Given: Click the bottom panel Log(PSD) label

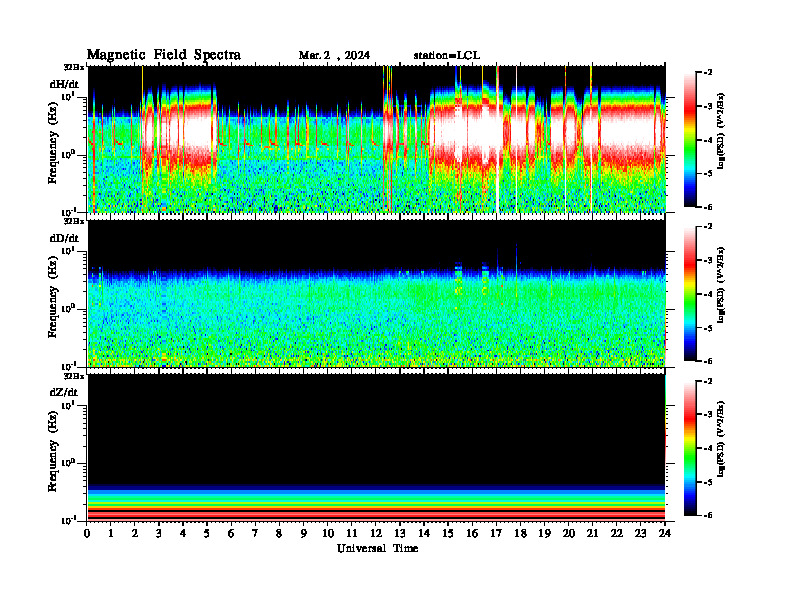Looking at the screenshot, I should (x=721, y=439).
